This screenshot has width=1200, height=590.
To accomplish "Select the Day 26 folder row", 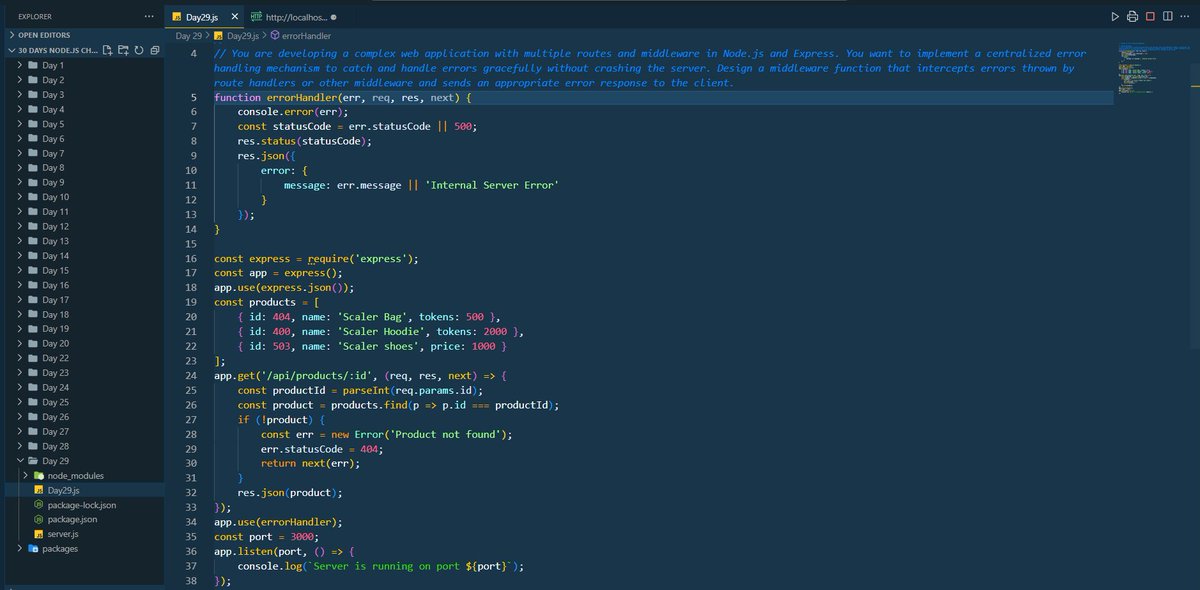I will (x=82, y=417).
